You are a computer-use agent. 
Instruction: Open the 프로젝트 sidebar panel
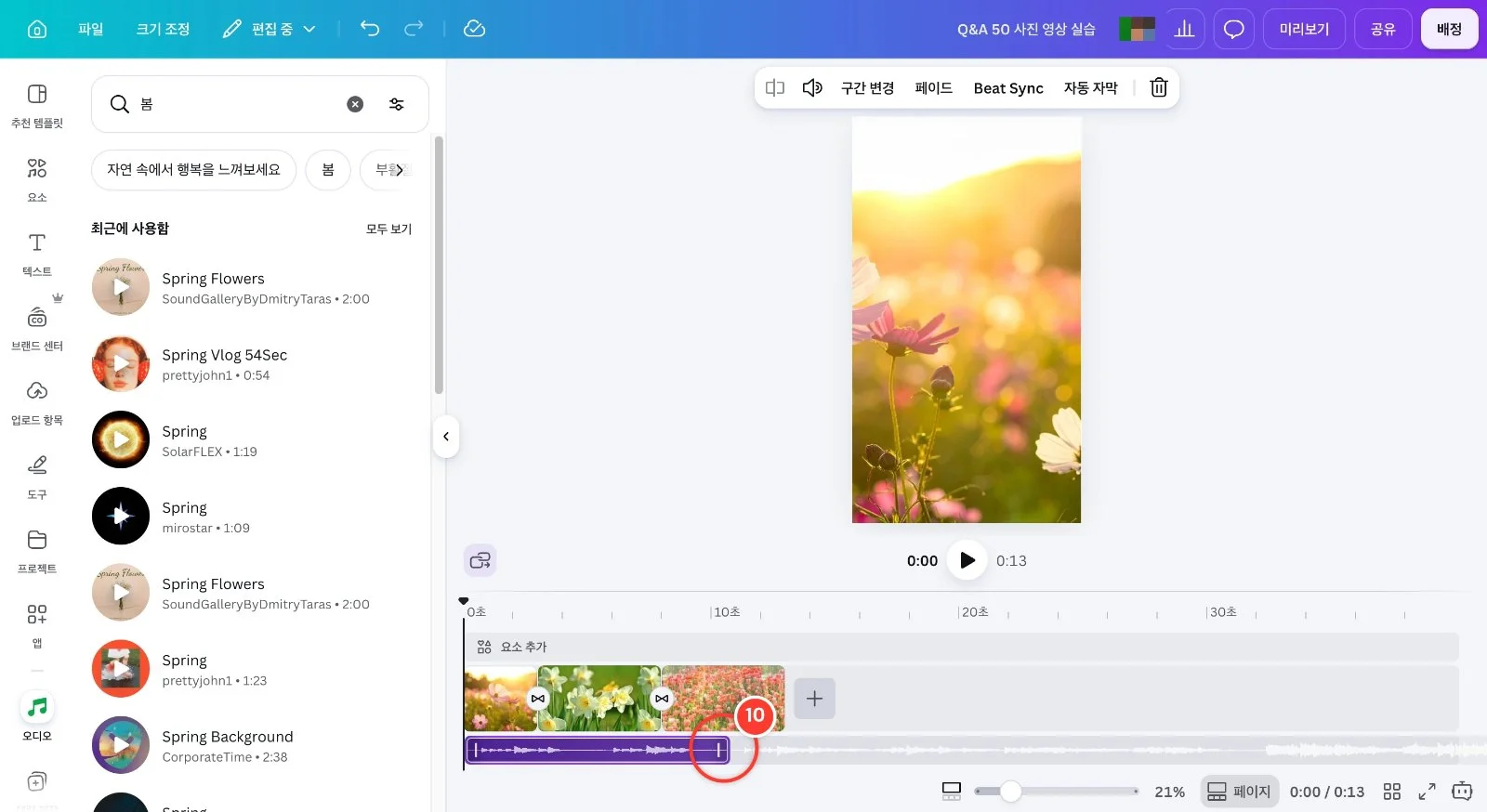tap(37, 551)
